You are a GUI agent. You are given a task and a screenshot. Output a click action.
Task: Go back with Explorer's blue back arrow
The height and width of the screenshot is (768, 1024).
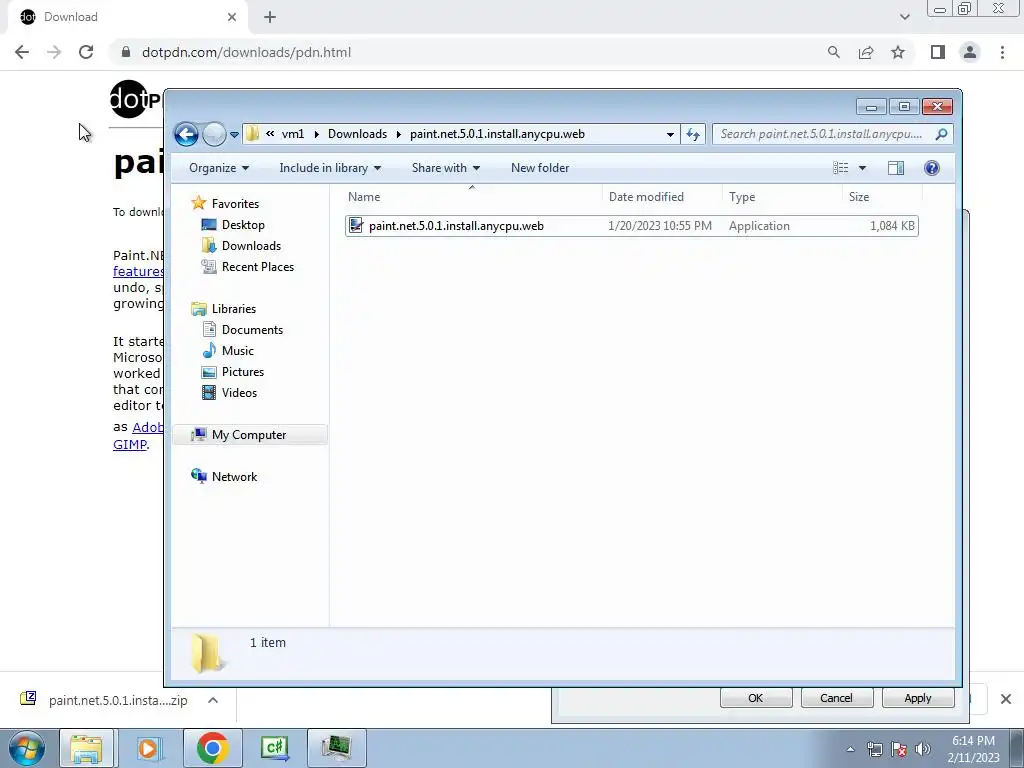pyautogui.click(x=186, y=135)
